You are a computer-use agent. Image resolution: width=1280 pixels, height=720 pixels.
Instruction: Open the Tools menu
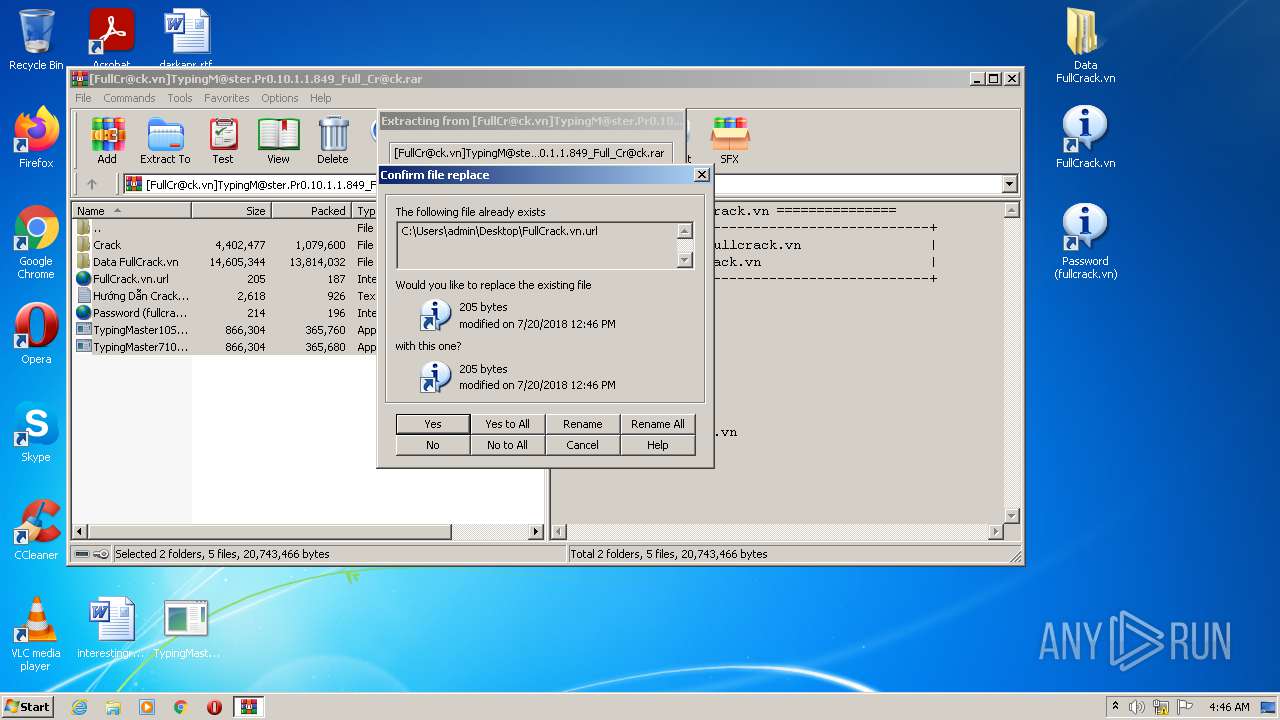pos(180,98)
